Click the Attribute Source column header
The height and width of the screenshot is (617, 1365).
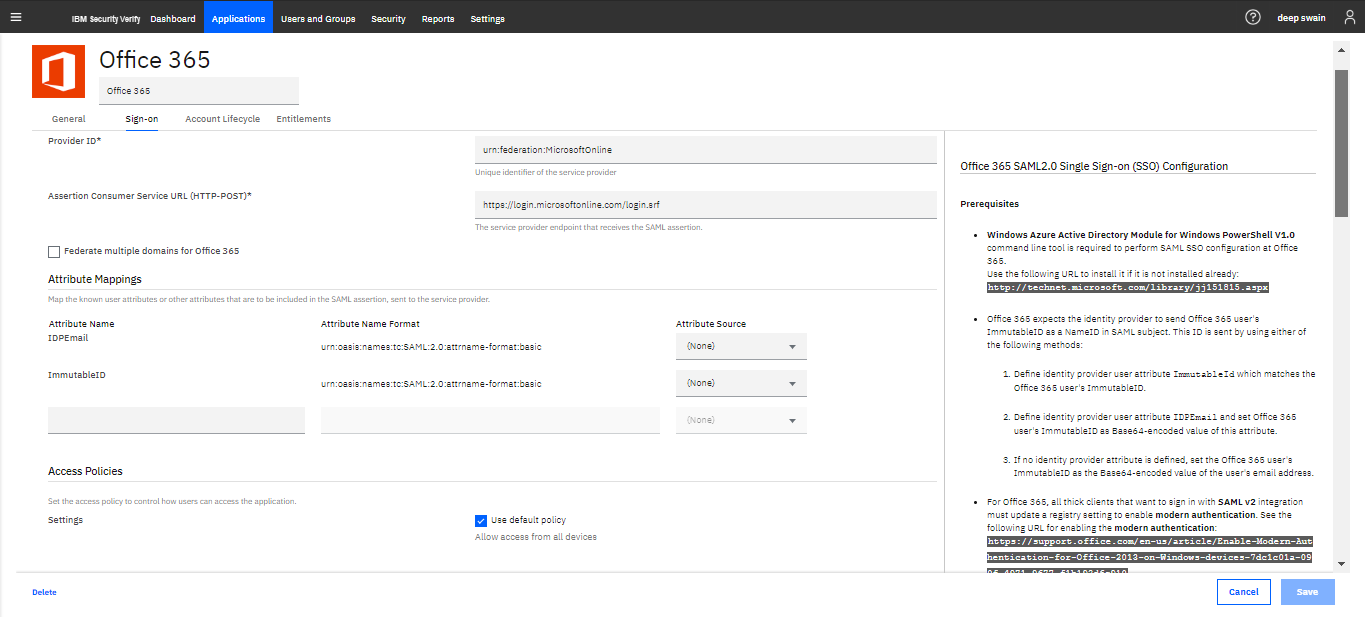pos(711,324)
